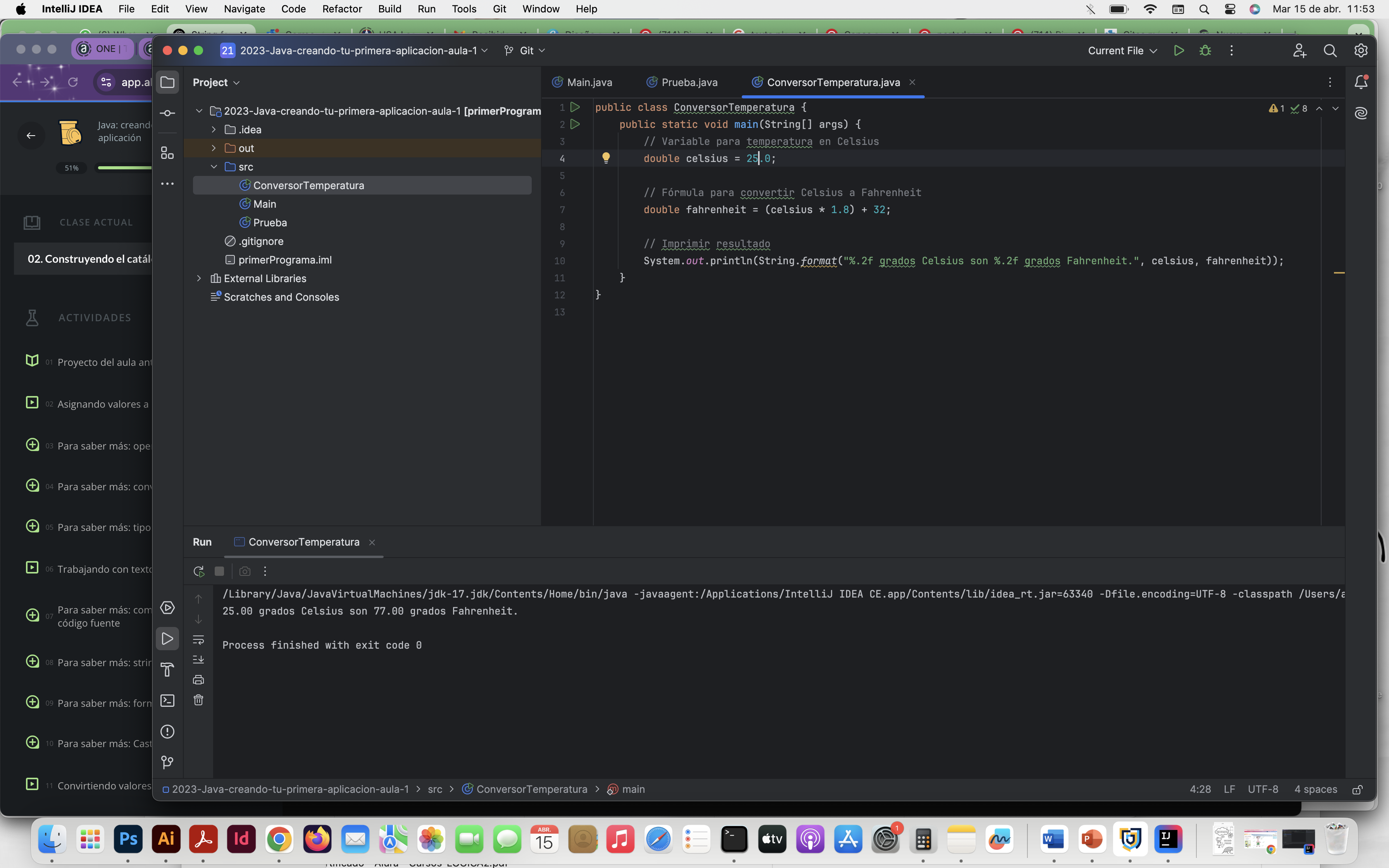Expand the out folder
This screenshot has width=1389, height=868.
(214, 148)
